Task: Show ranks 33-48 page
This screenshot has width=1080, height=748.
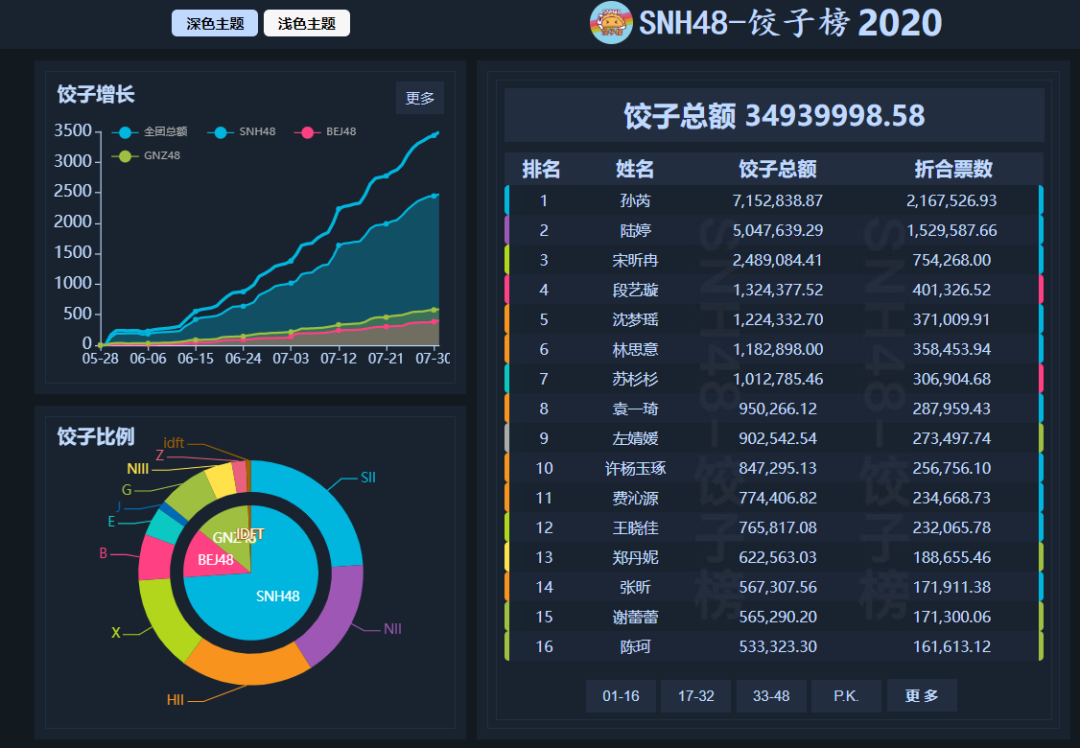Action: coord(771,696)
